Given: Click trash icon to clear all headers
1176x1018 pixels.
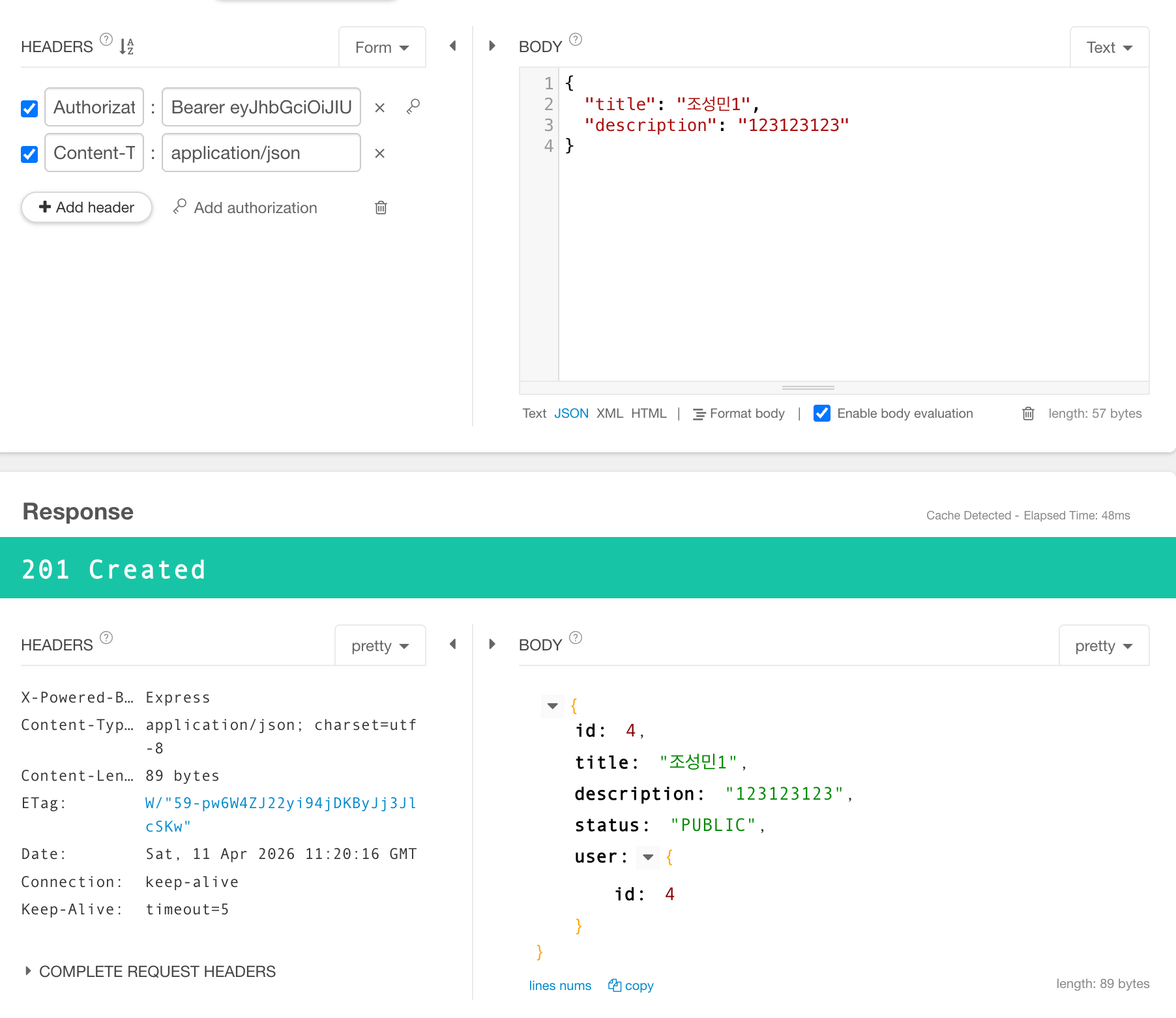Looking at the screenshot, I should 381,207.
